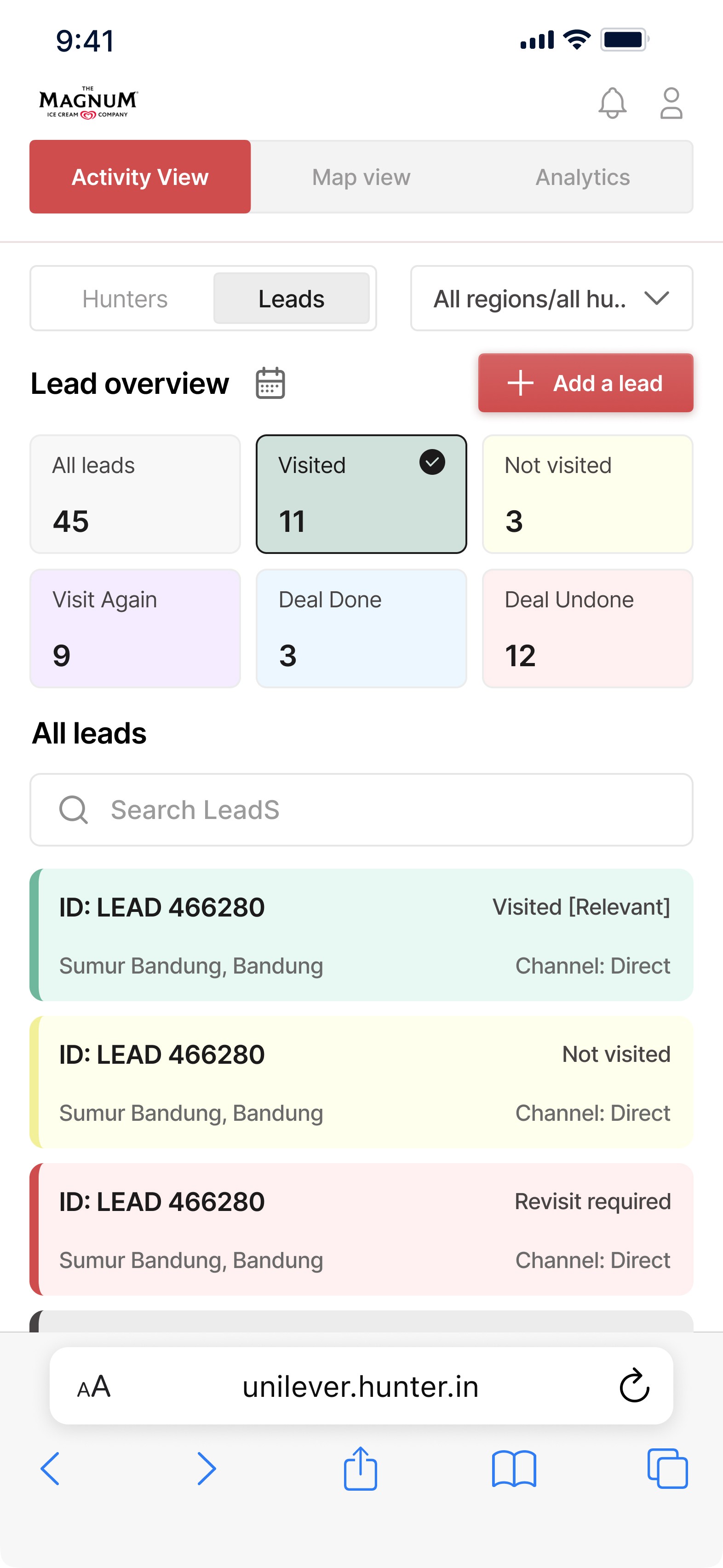723x1568 pixels.
Task: Select the Leads toggle option
Action: [291, 299]
